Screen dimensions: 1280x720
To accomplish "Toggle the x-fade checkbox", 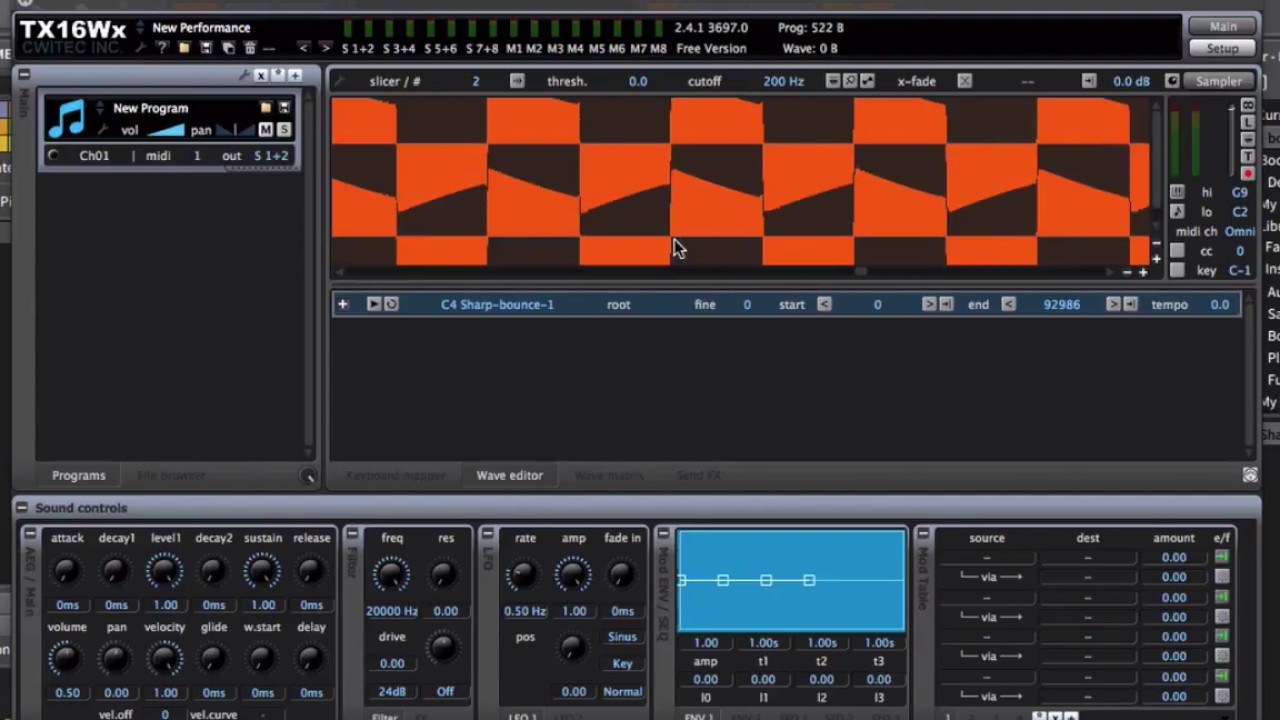I will [964, 81].
